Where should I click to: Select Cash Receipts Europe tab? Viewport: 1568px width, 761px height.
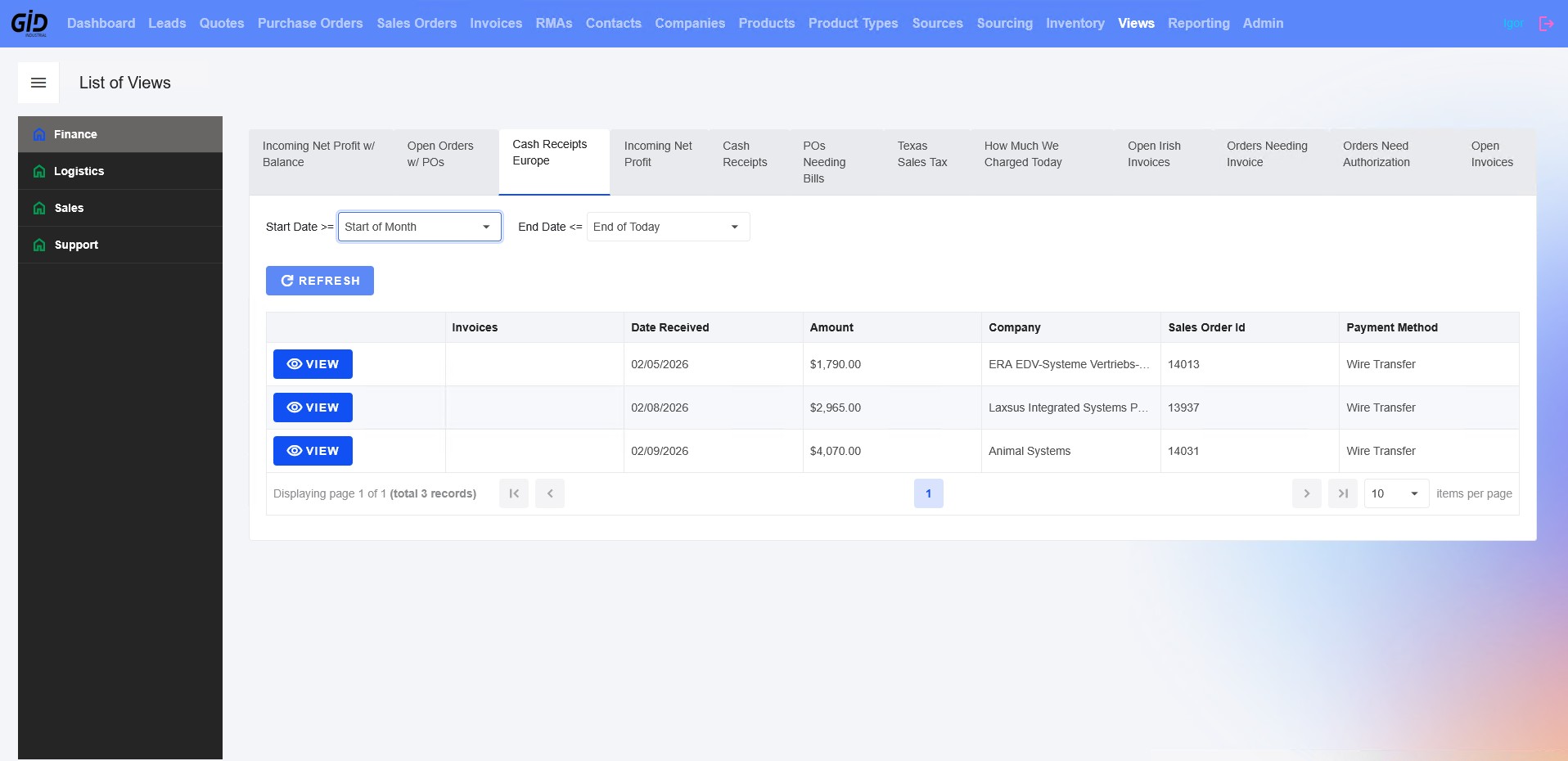point(554,162)
